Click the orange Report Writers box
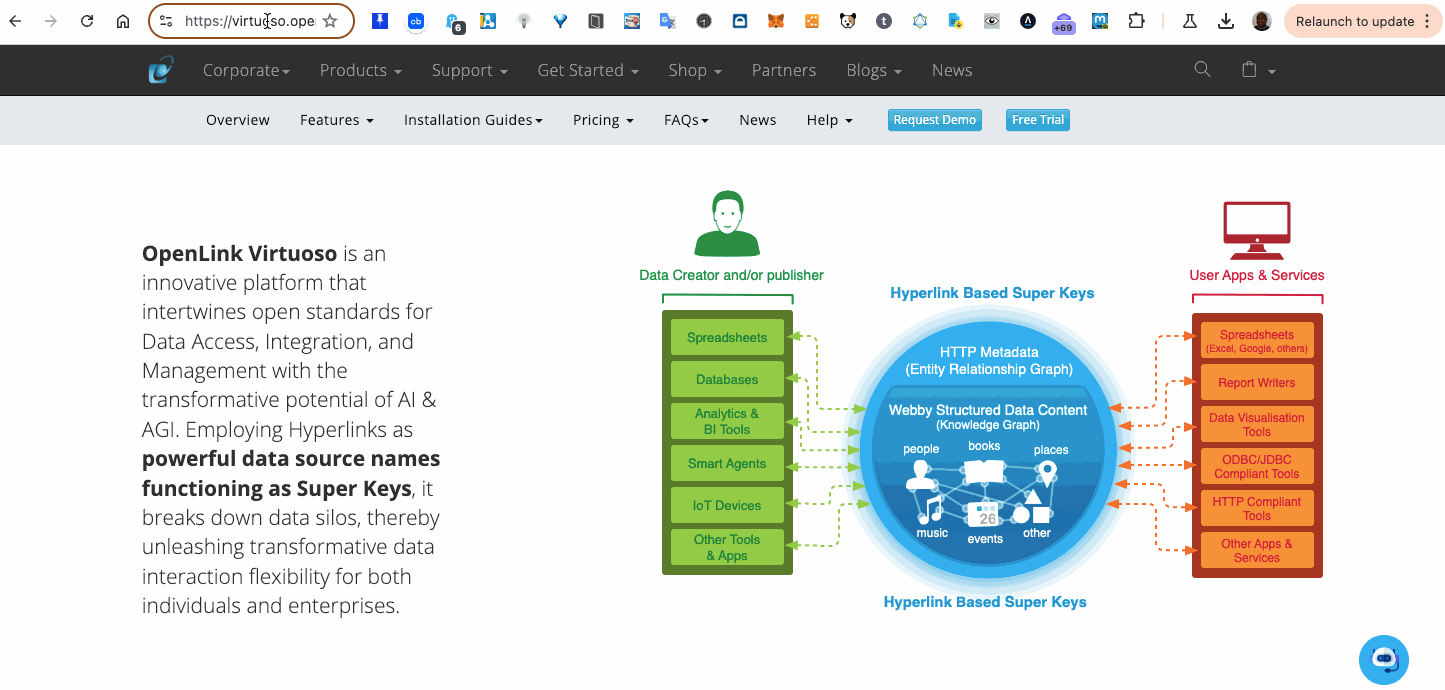This screenshot has height=690, width=1445. click(x=1257, y=383)
